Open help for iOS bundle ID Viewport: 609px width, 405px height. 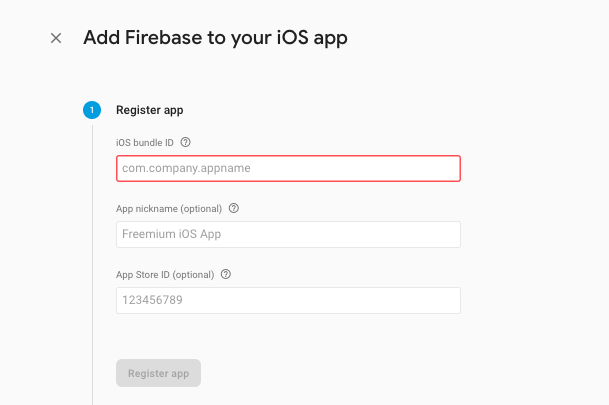pos(185,143)
